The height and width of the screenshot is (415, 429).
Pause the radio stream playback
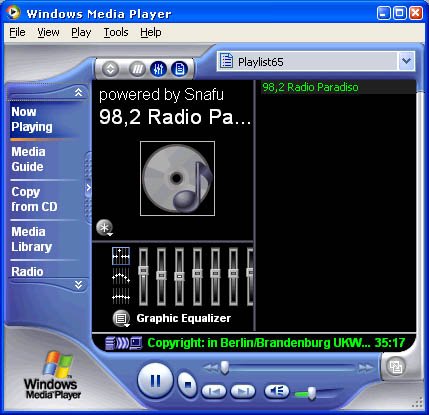click(155, 380)
